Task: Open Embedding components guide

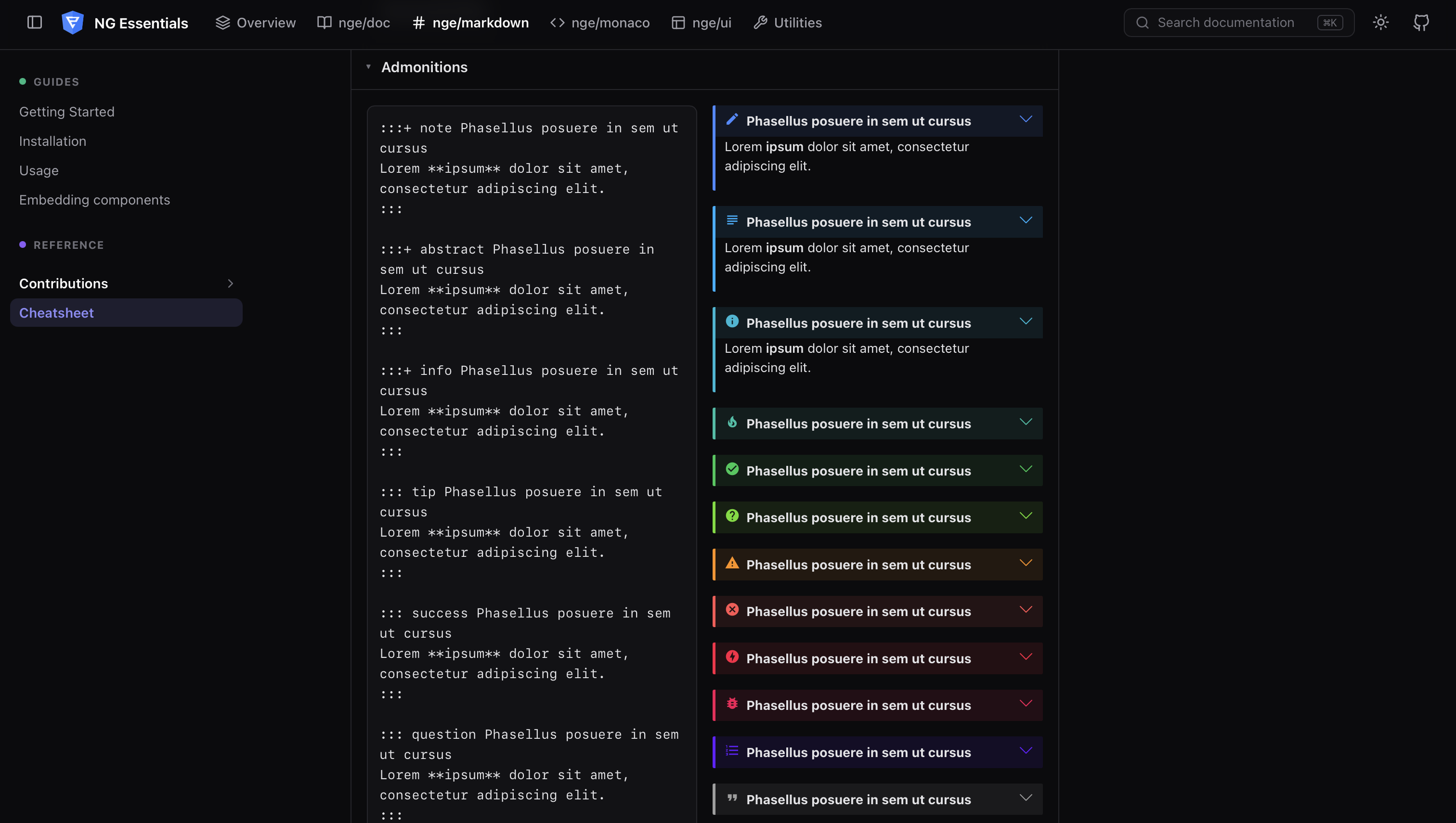Action: pyautogui.click(x=94, y=200)
